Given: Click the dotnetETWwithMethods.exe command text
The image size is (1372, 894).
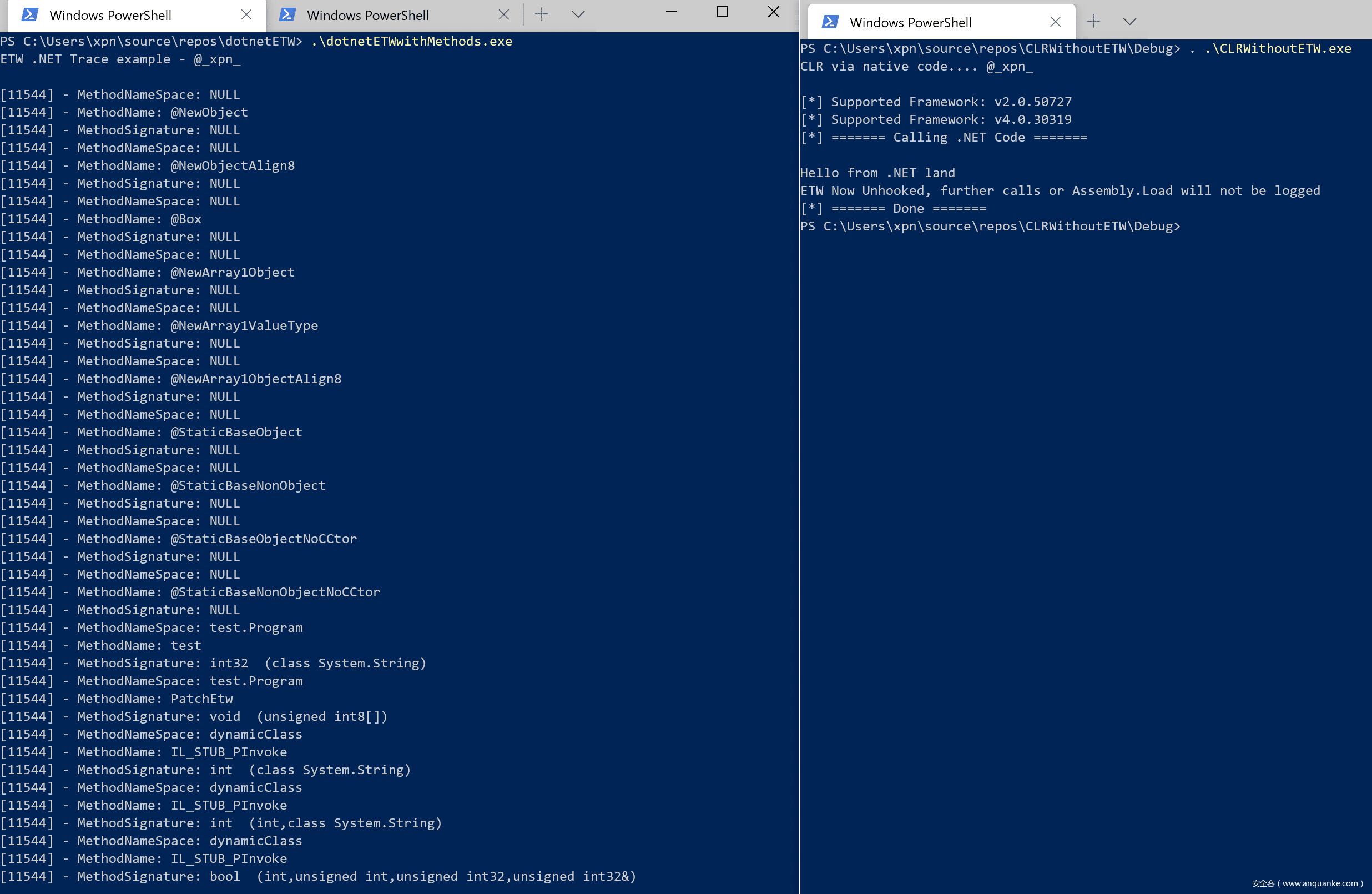Looking at the screenshot, I should (x=412, y=42).
